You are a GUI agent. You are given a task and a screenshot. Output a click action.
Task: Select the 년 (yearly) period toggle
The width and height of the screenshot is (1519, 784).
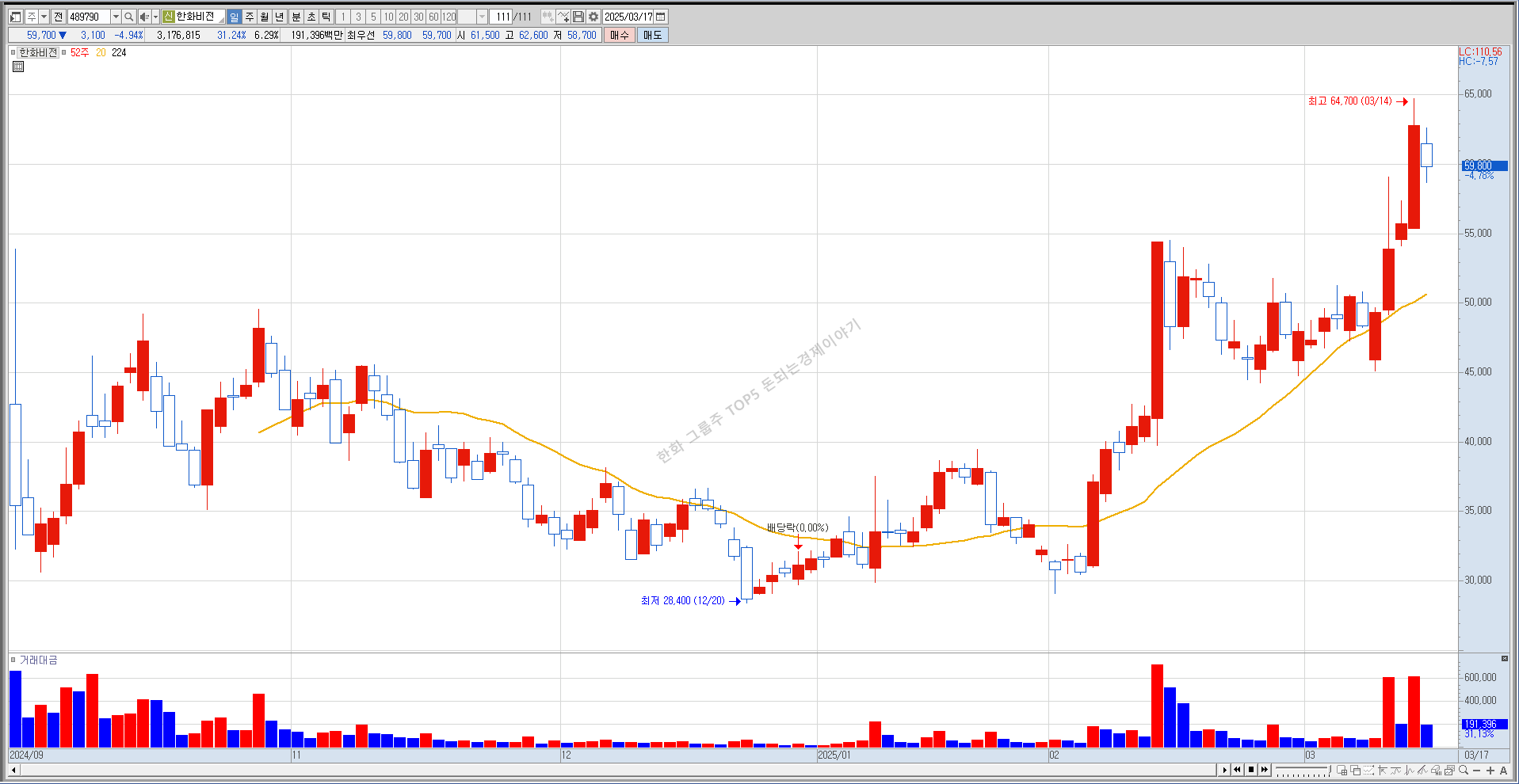point(280,17)
